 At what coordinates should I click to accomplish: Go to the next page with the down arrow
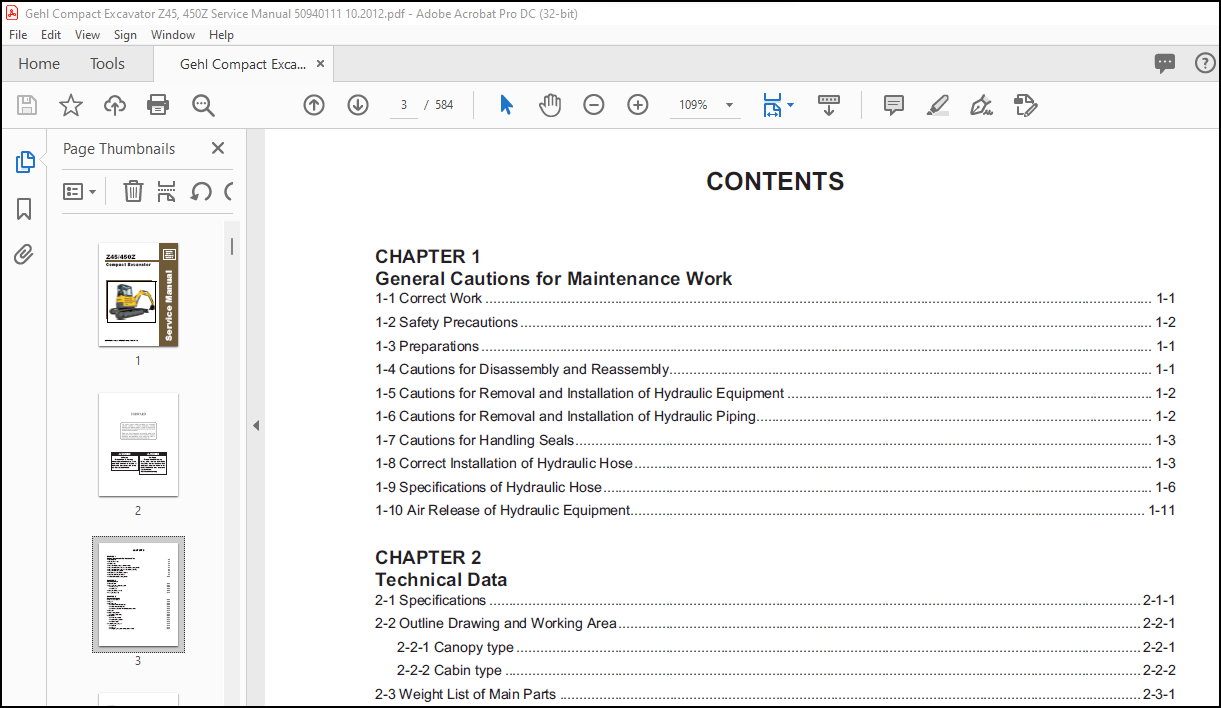point(358,105)
